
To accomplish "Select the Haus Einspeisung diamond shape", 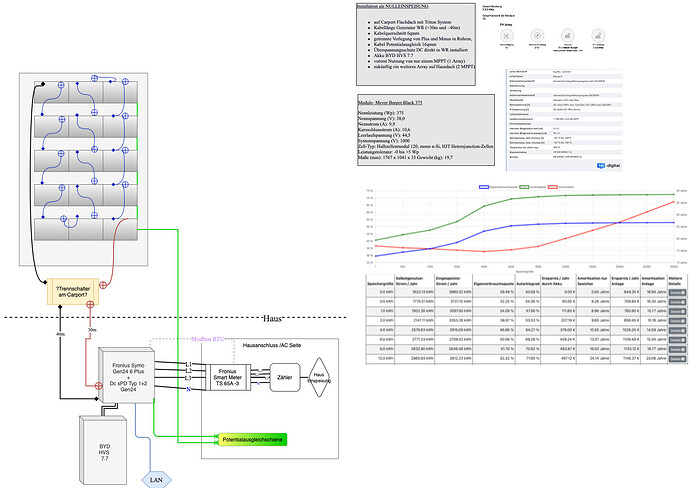I will pos(319,378).
